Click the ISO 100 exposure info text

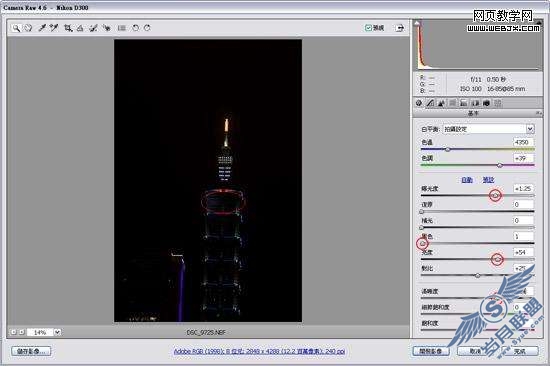[x=471, y=89]
